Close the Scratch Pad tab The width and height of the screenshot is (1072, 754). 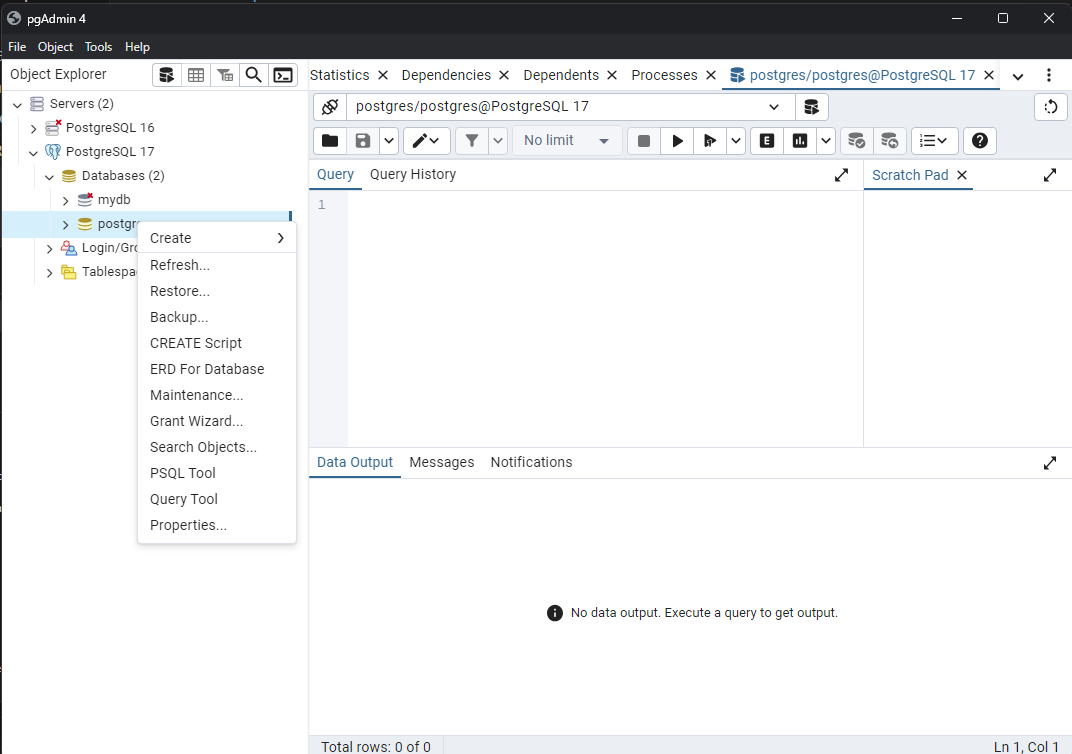[x=962, y=175]
